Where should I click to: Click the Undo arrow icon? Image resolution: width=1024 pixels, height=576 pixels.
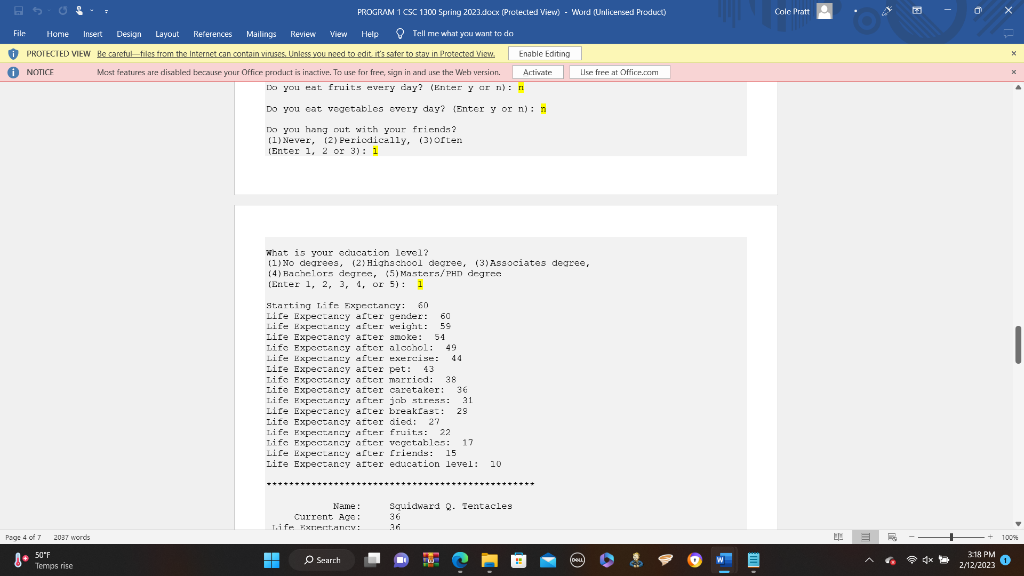[37, 11]
